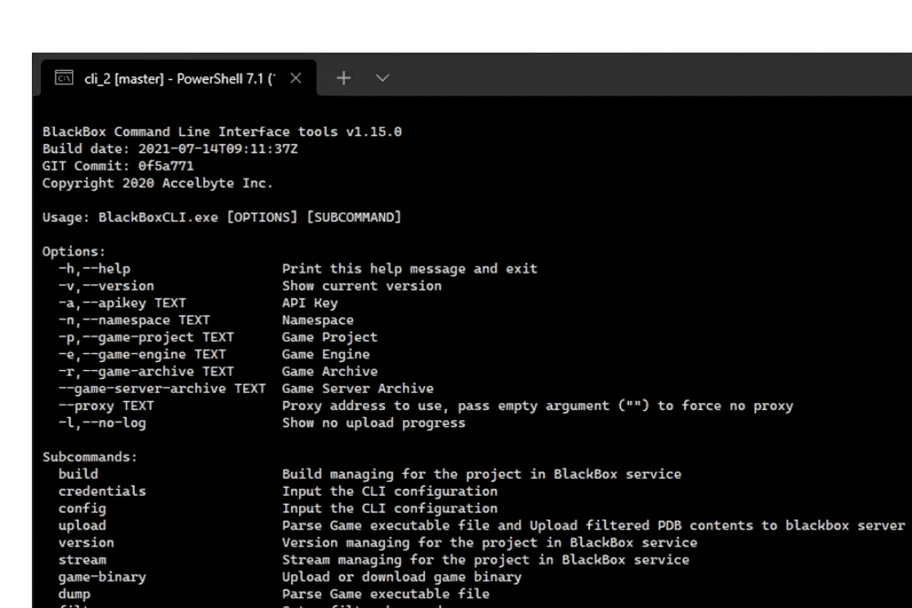Screen dimensions: 912x608
Task: Click the GIT Commit 0f5a771 text
Action: tap(118, 166)
